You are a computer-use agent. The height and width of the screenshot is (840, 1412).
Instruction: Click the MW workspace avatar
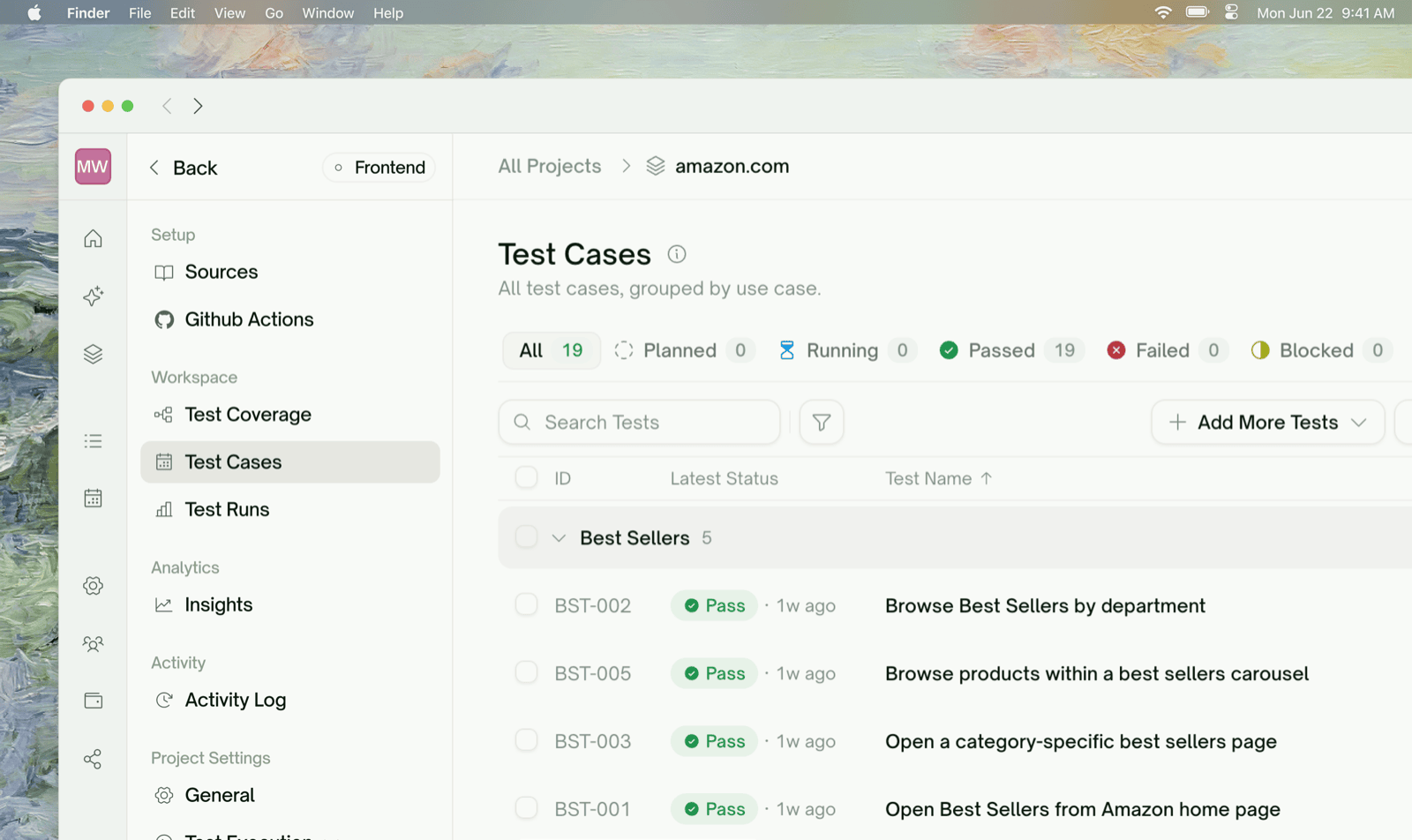[x=93, y=167]
